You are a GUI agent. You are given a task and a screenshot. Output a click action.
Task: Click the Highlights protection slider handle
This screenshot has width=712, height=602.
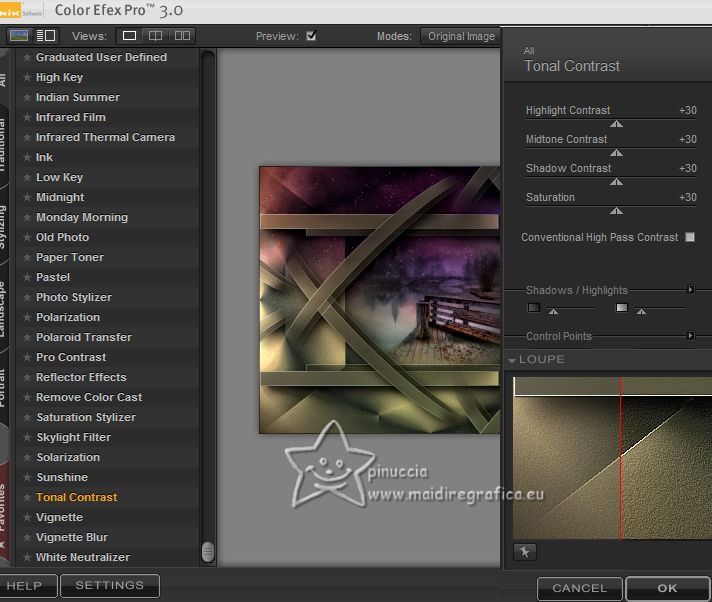641,311
